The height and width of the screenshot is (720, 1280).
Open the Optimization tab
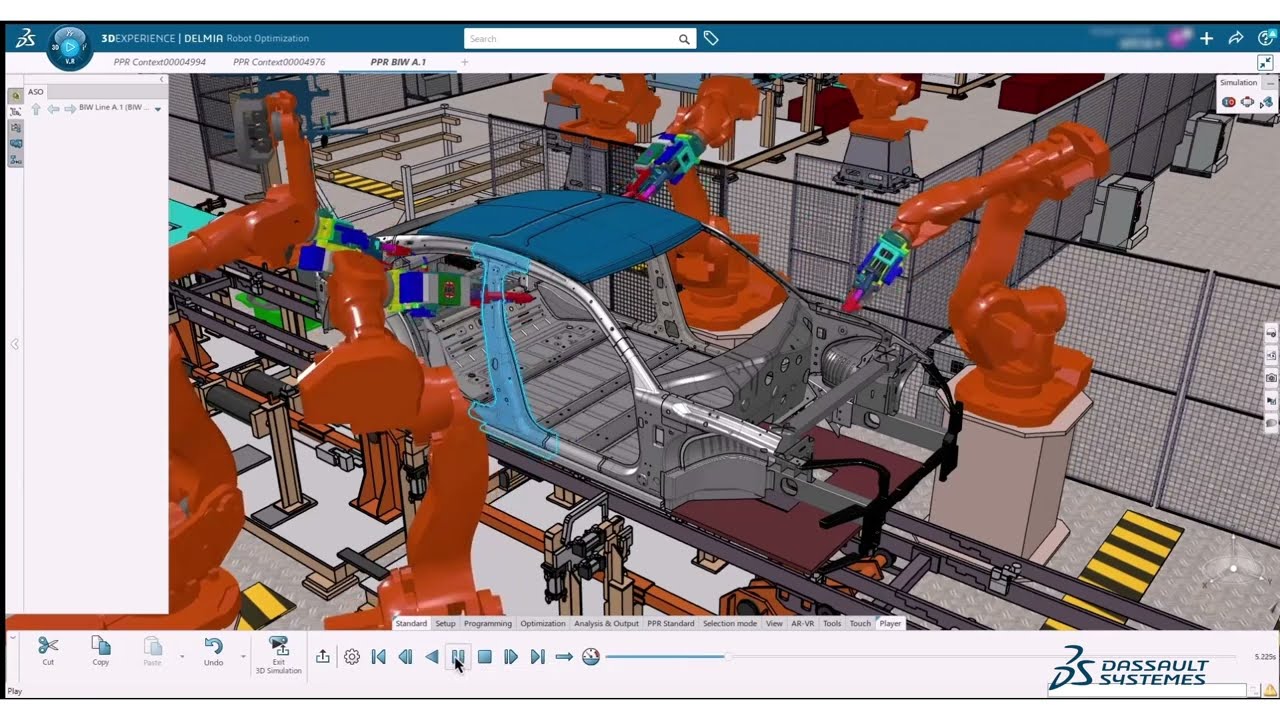coord(543,623)
